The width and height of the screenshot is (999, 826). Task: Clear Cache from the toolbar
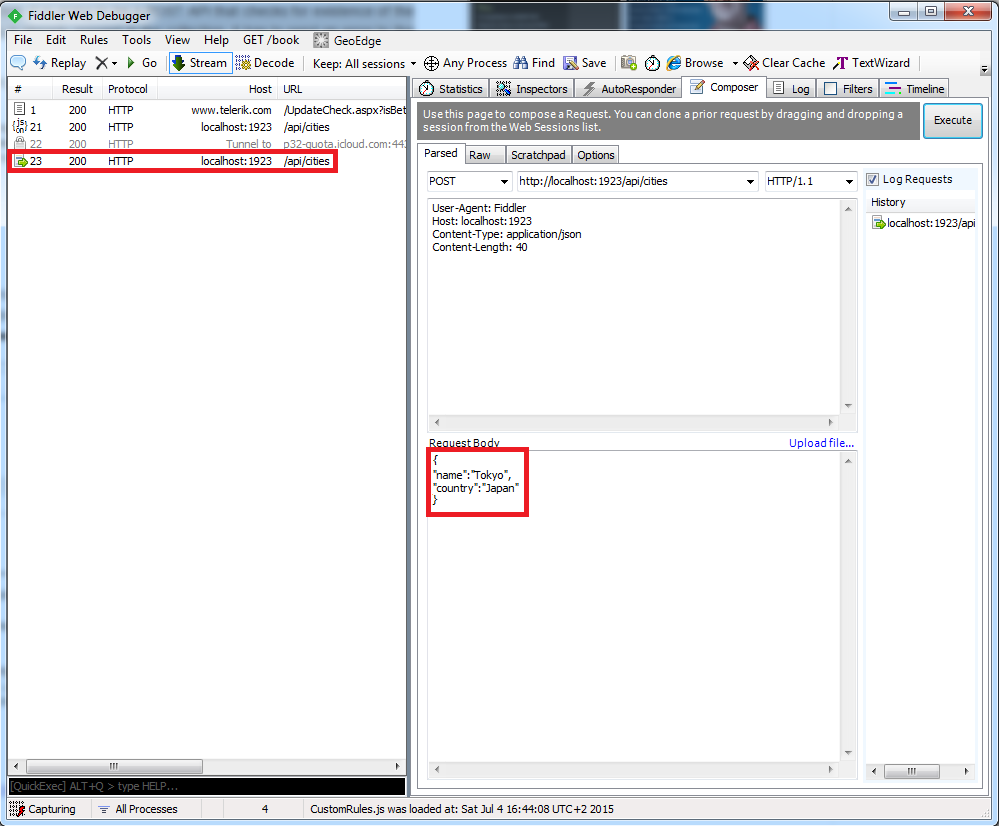click(x=784, y=62)
